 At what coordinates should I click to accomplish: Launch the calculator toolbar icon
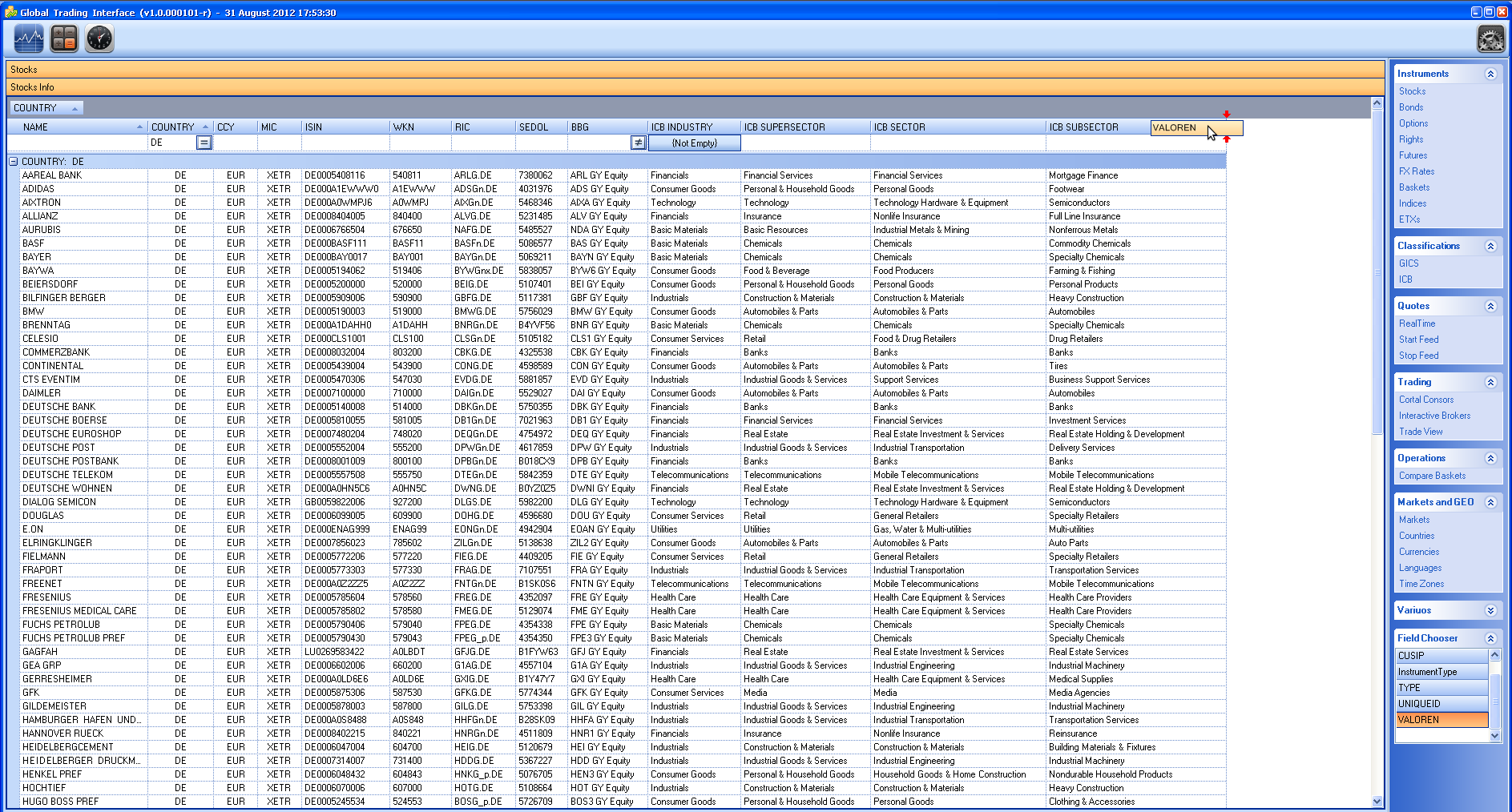click(x=64, y=38)
